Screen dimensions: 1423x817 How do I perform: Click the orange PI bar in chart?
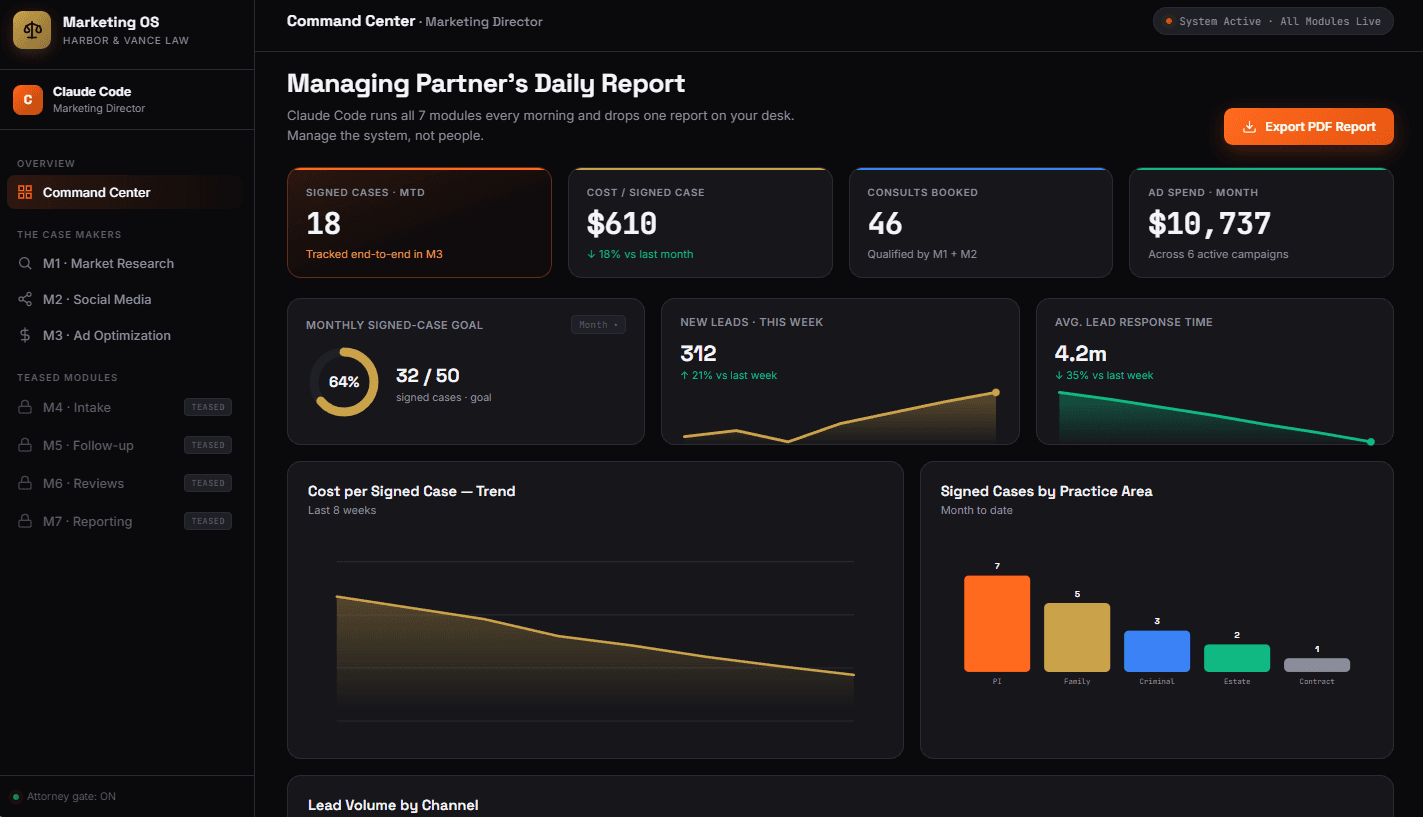tap(997, 623)
